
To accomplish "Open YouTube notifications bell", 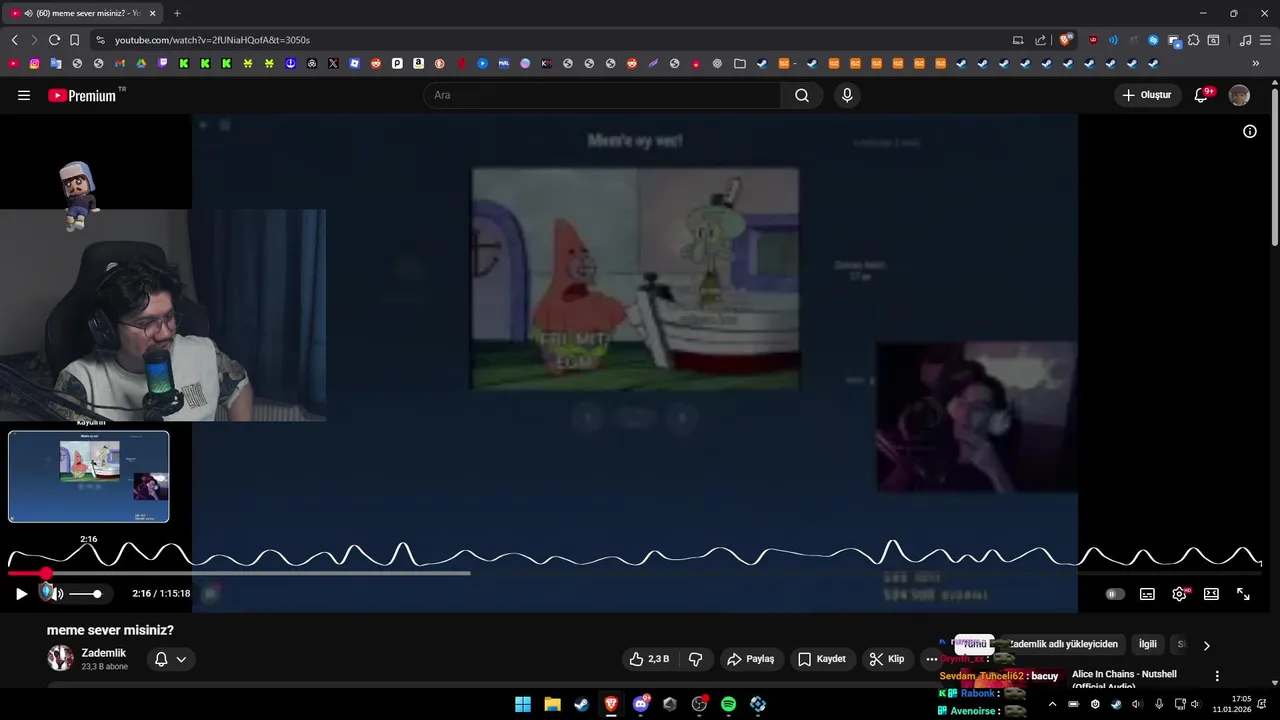I will (1202, 95).
